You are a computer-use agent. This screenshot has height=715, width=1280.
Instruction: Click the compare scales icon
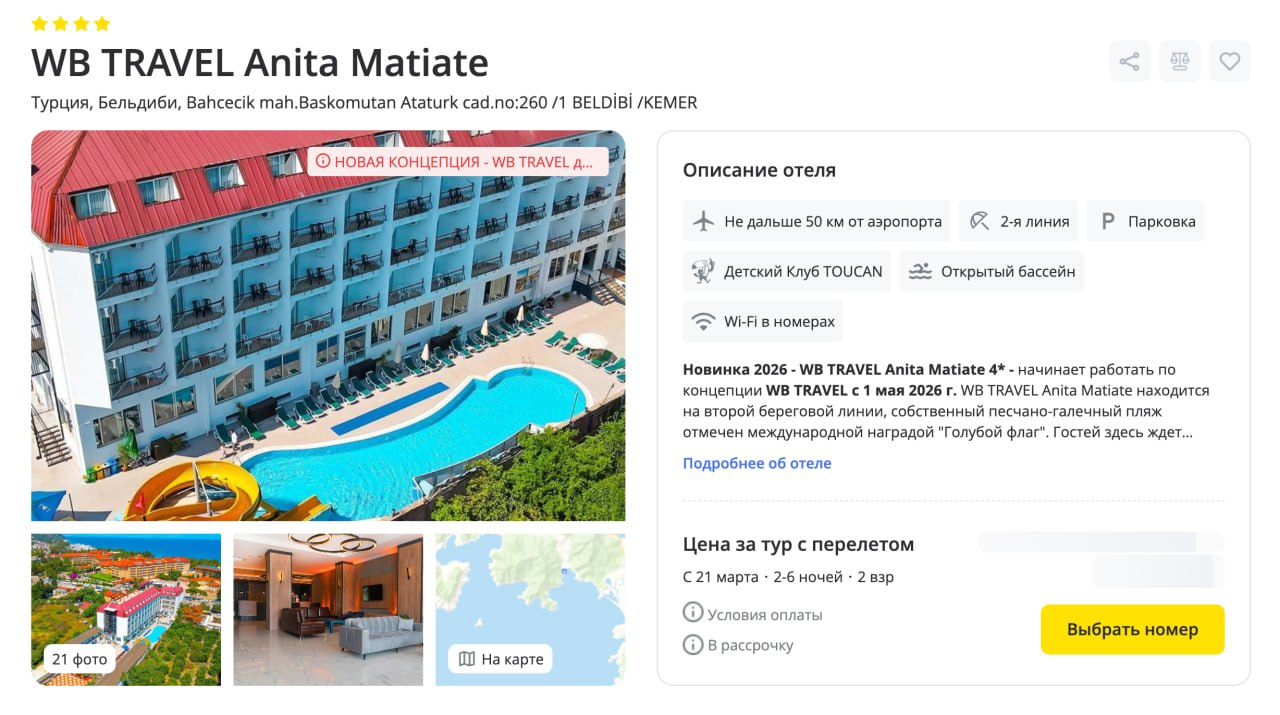[x=1180, y=62]
